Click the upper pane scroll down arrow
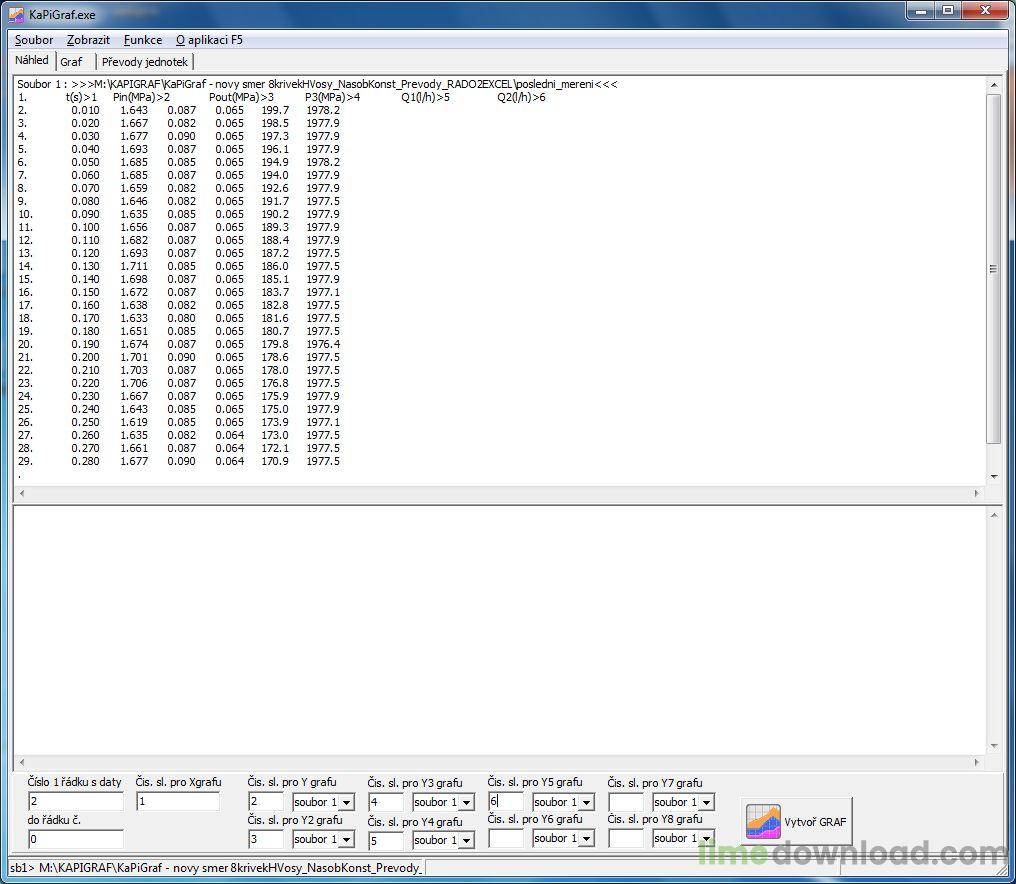 pos(993,477)
